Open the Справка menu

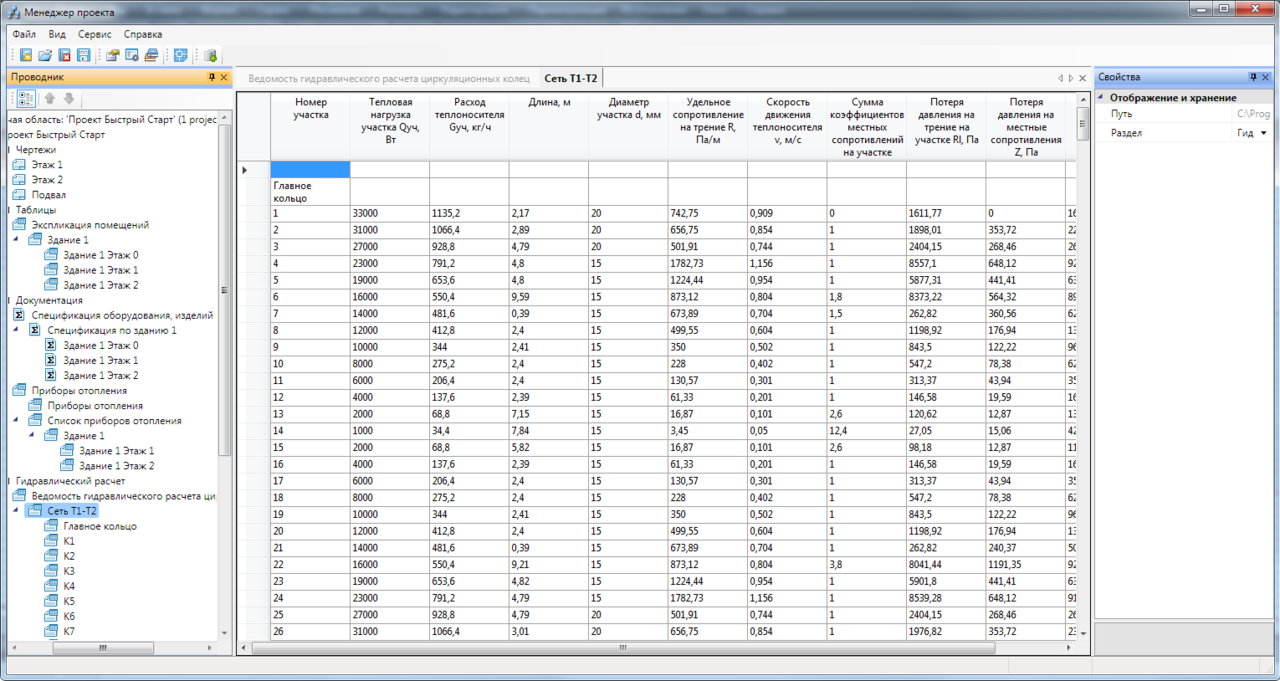click(x=143, y=34)
